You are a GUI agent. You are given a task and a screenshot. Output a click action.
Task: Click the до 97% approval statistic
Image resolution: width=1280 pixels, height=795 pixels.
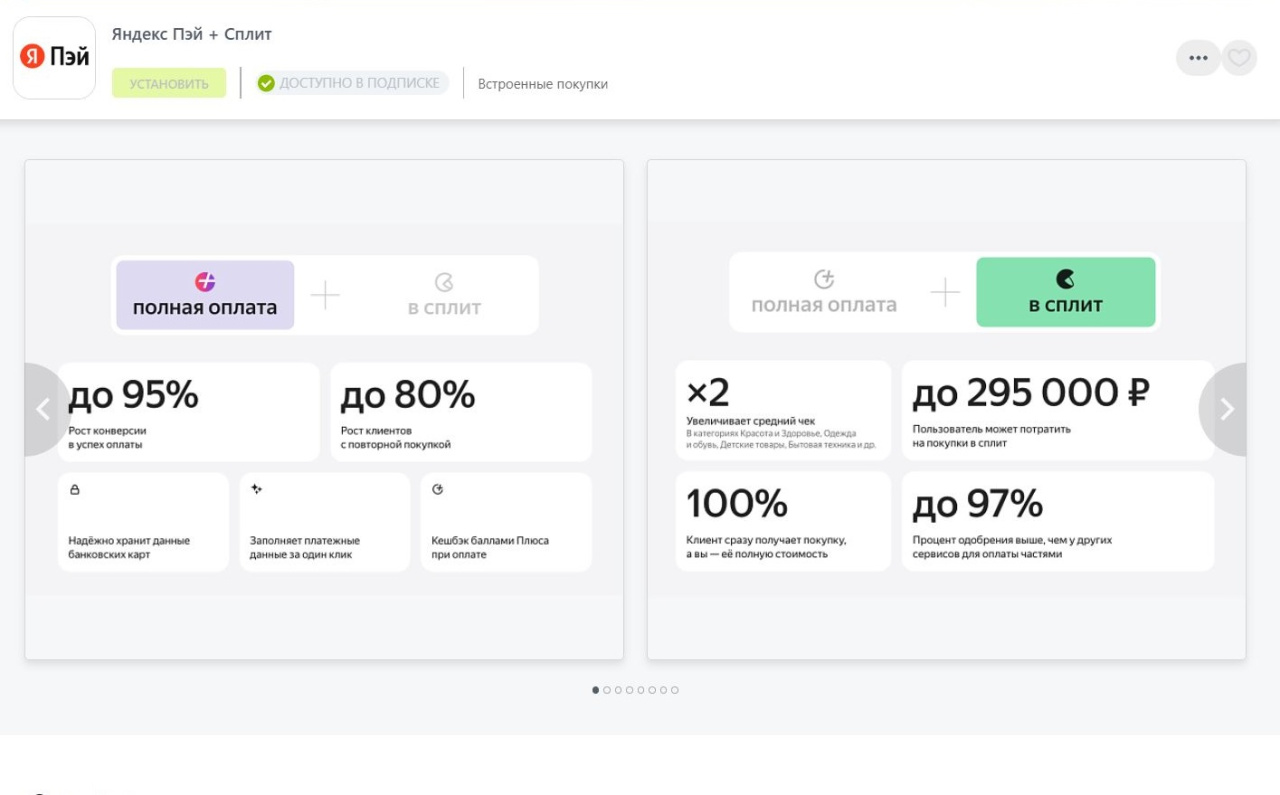[x=978, y=505]
